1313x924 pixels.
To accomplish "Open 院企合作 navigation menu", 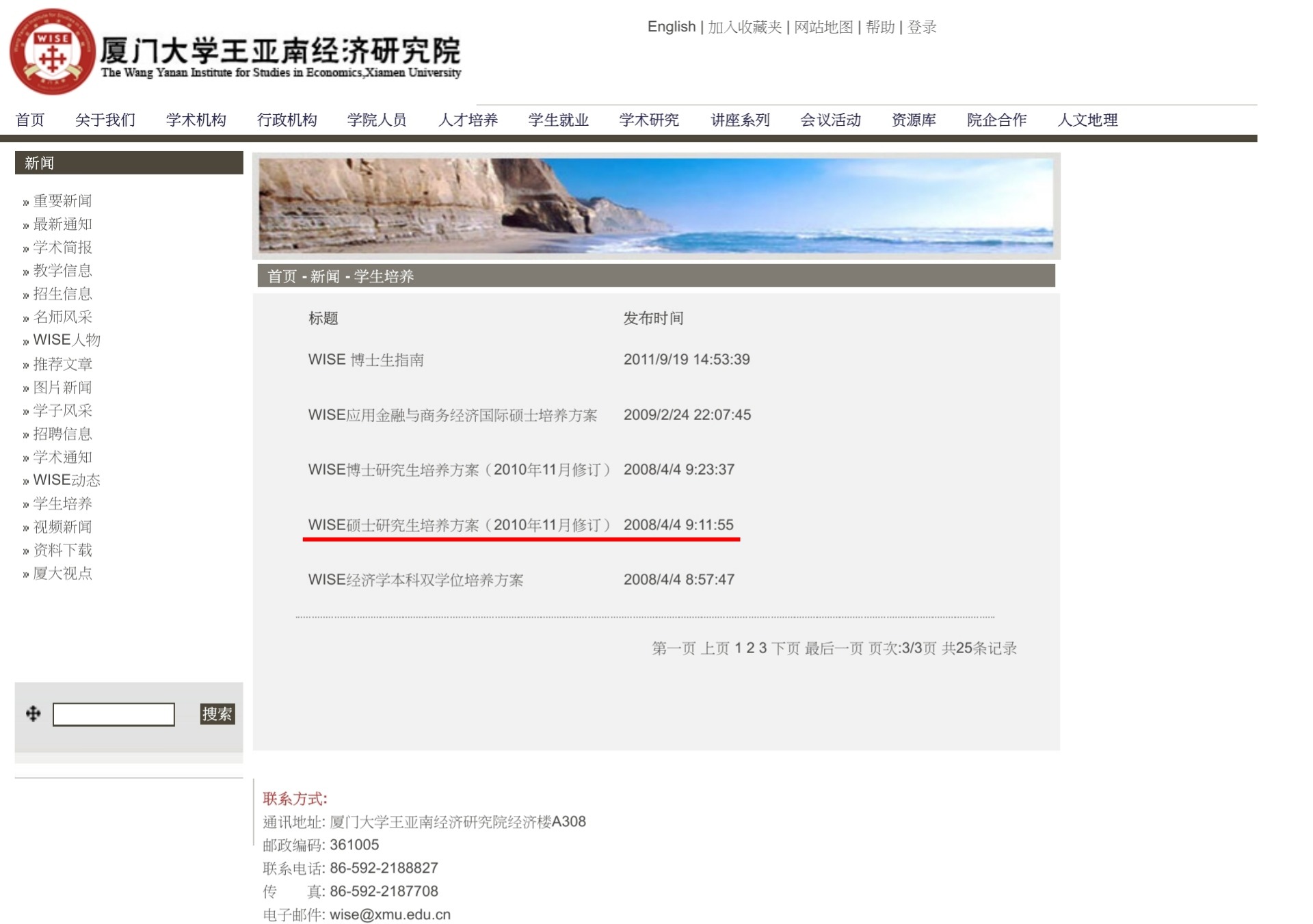I will [997, 120].
